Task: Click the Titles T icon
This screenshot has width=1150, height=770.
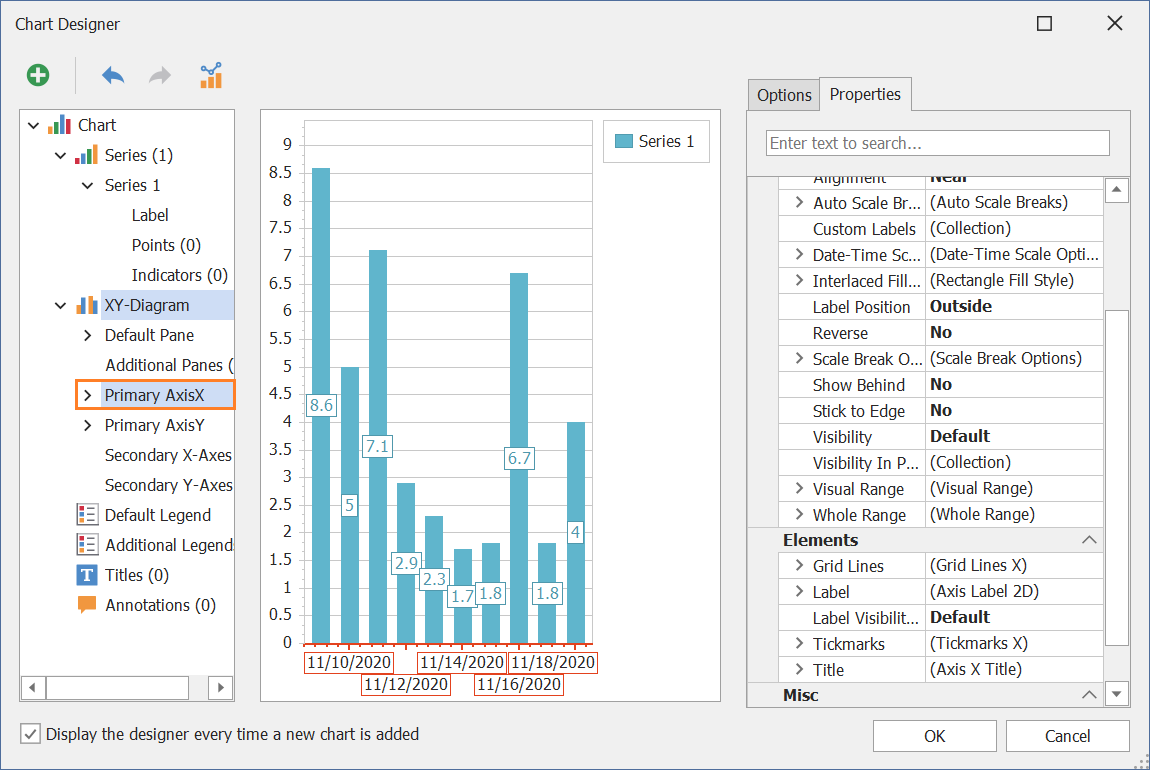Action: (87, 575)
